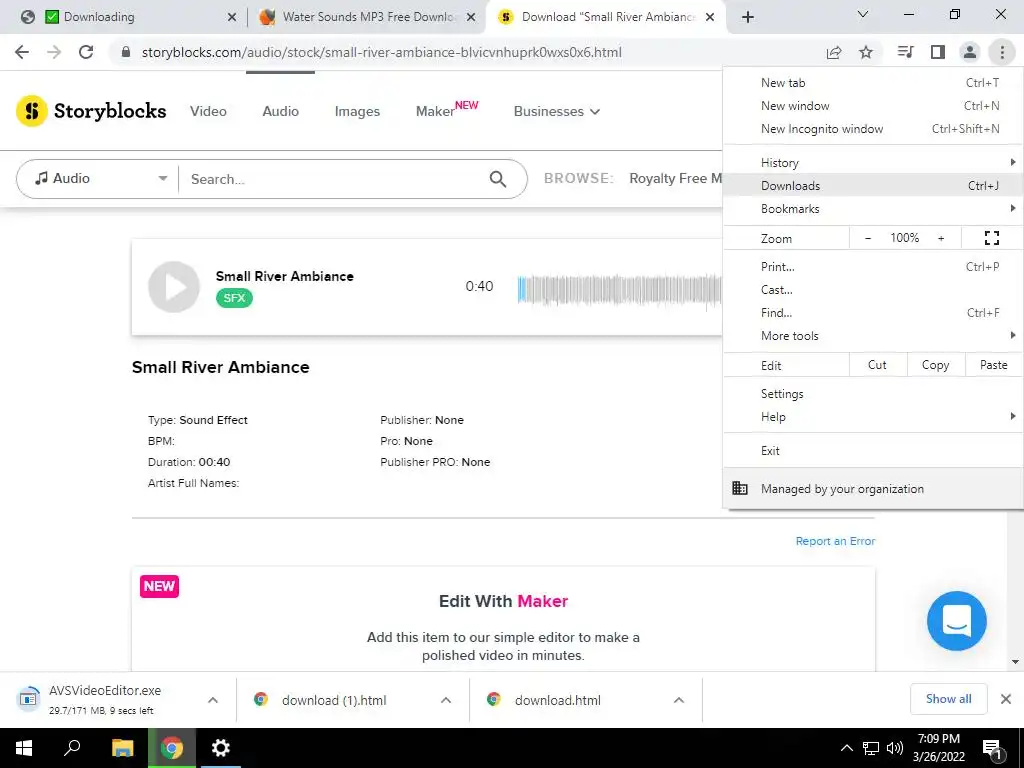Expand the Businesses nav dropdown
Image resolution: width=1024 pixels, height=768 pixels.
click(x=556, y=112)
